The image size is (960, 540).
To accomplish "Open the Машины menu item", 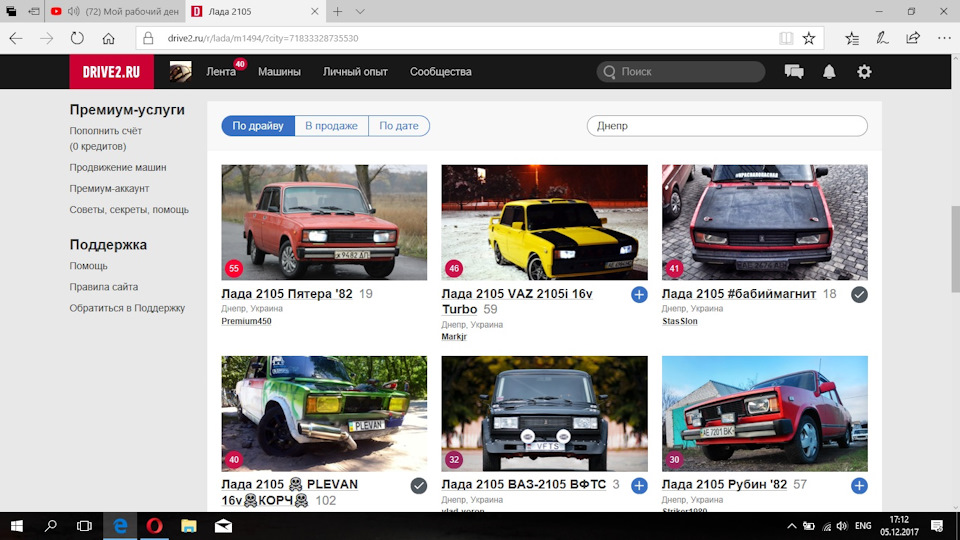I will (x=279, y=72).
